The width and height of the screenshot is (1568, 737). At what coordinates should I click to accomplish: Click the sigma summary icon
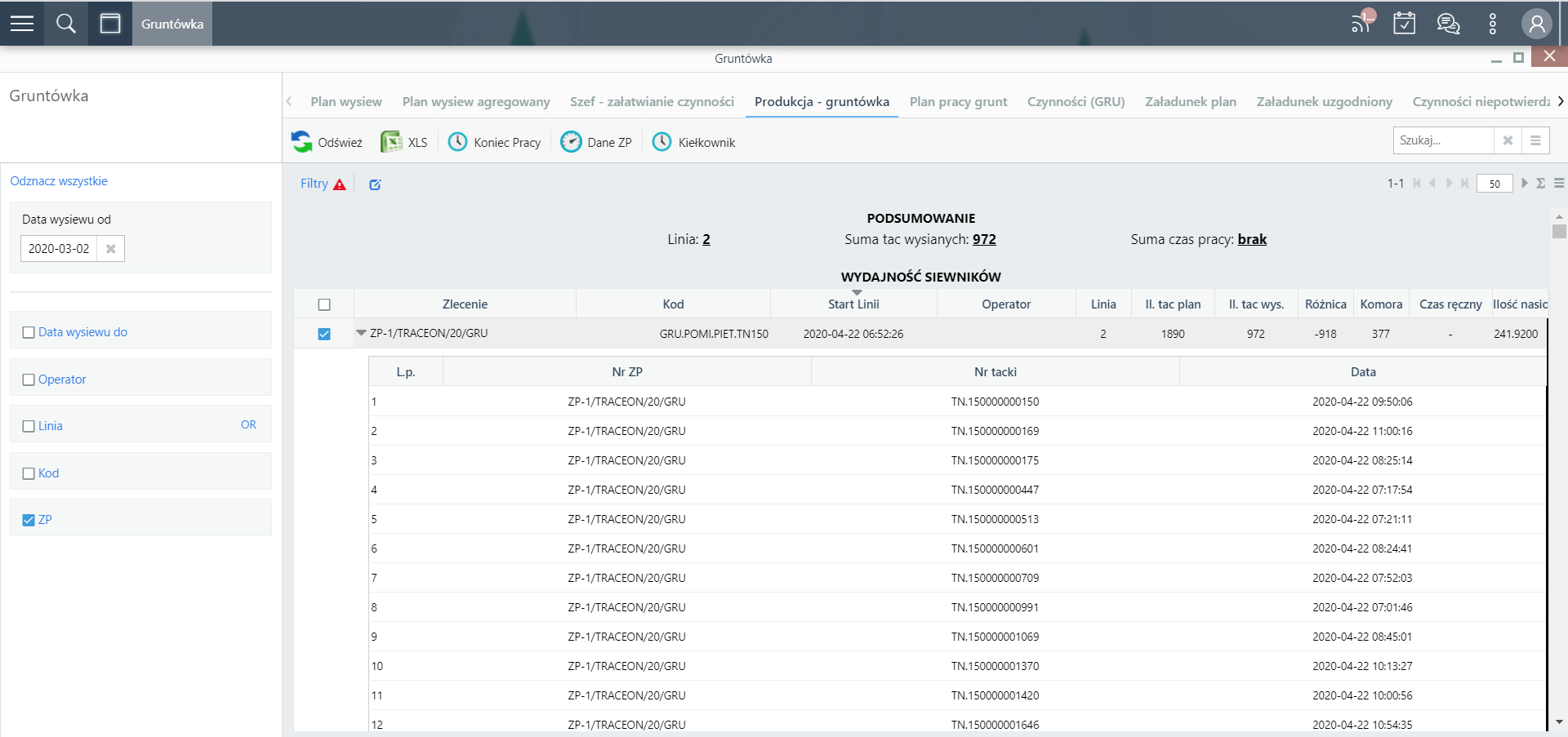(1540, 184)
